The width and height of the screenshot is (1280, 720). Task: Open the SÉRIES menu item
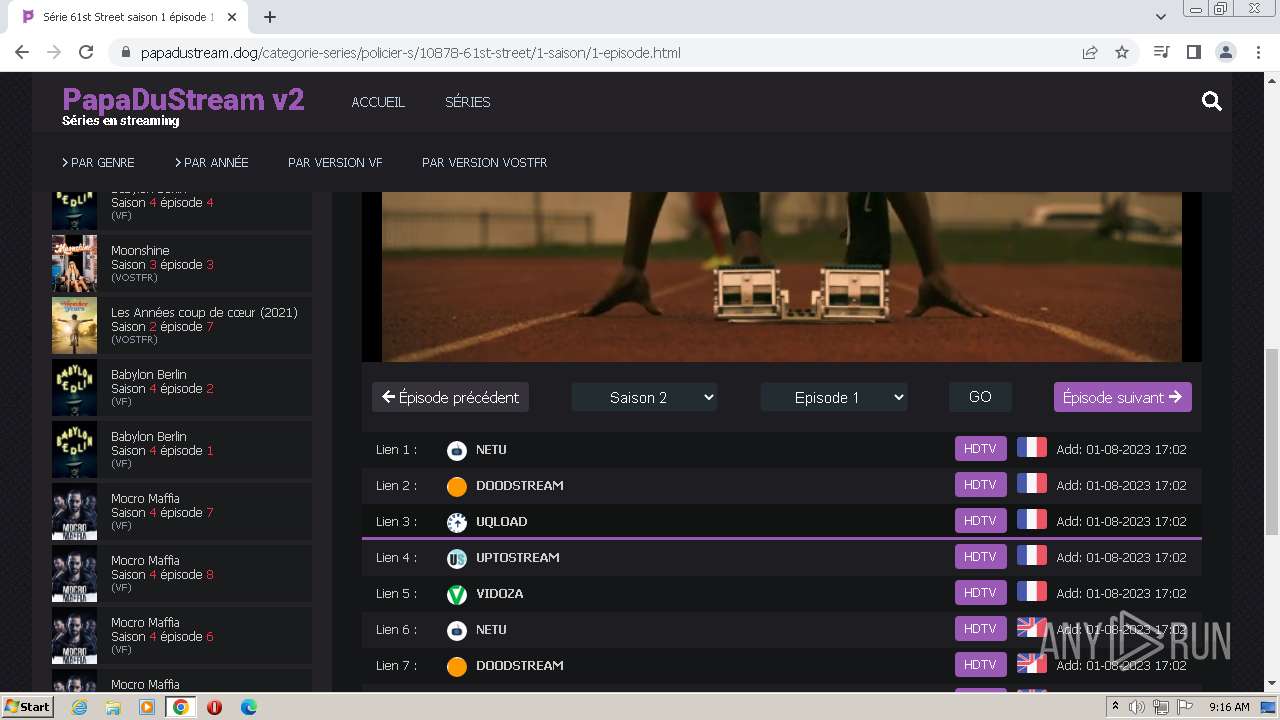click(467, 102)
